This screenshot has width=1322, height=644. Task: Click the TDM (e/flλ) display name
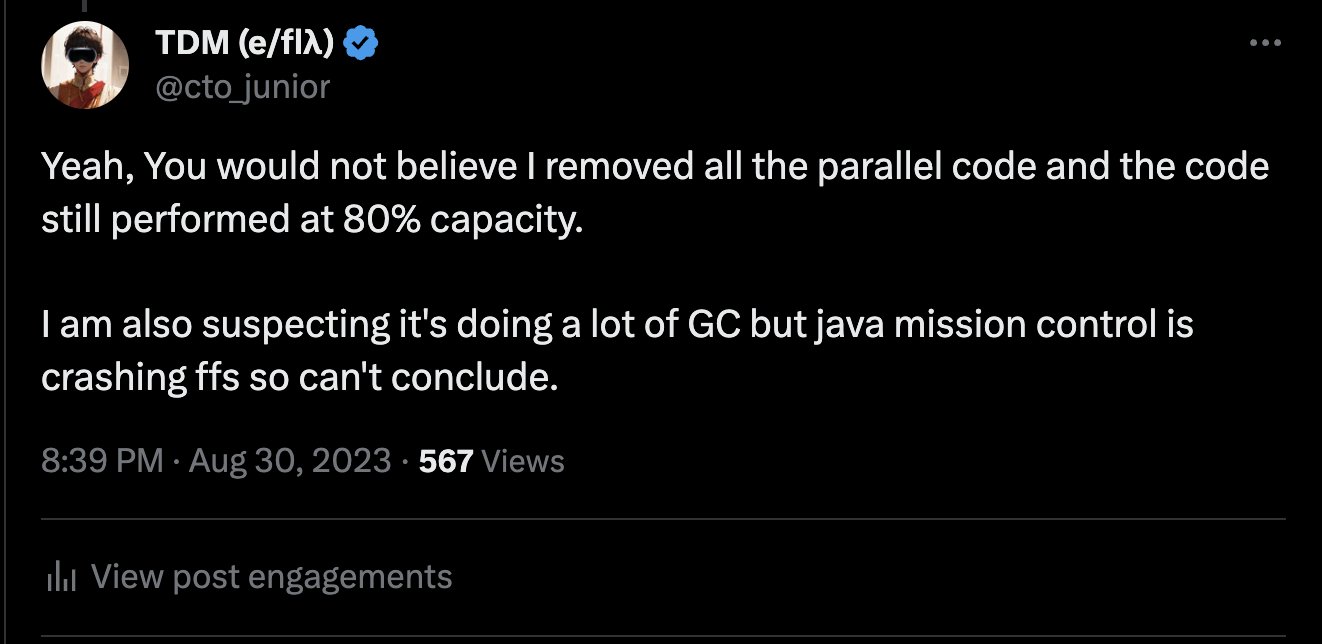(245, 44)
